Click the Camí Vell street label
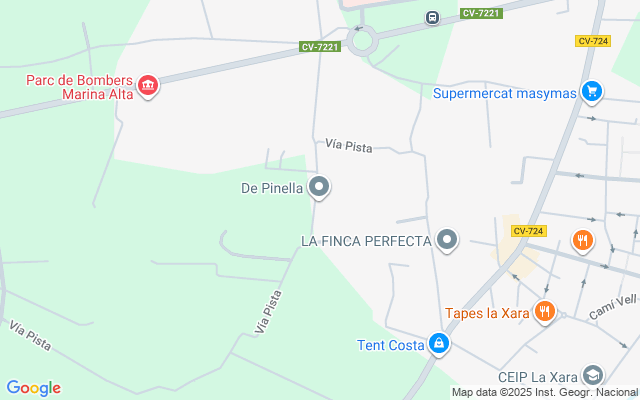 pos(613,307)
